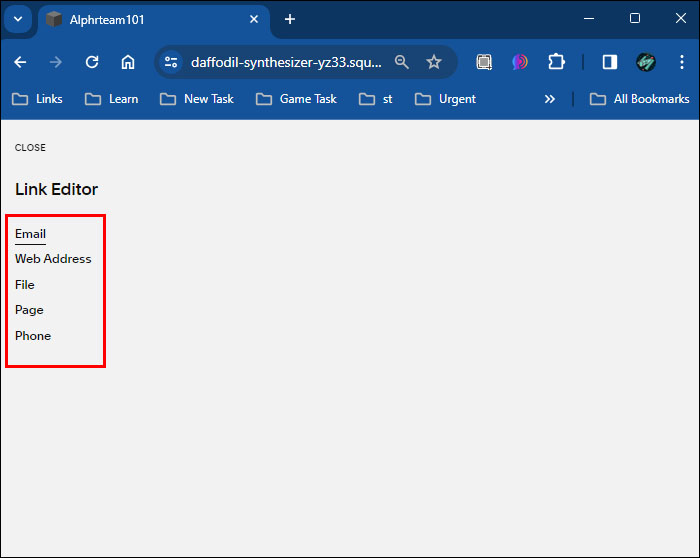Open the Links bookmark folder
Viewport: 700px width, 558px height.
[37, 99]
